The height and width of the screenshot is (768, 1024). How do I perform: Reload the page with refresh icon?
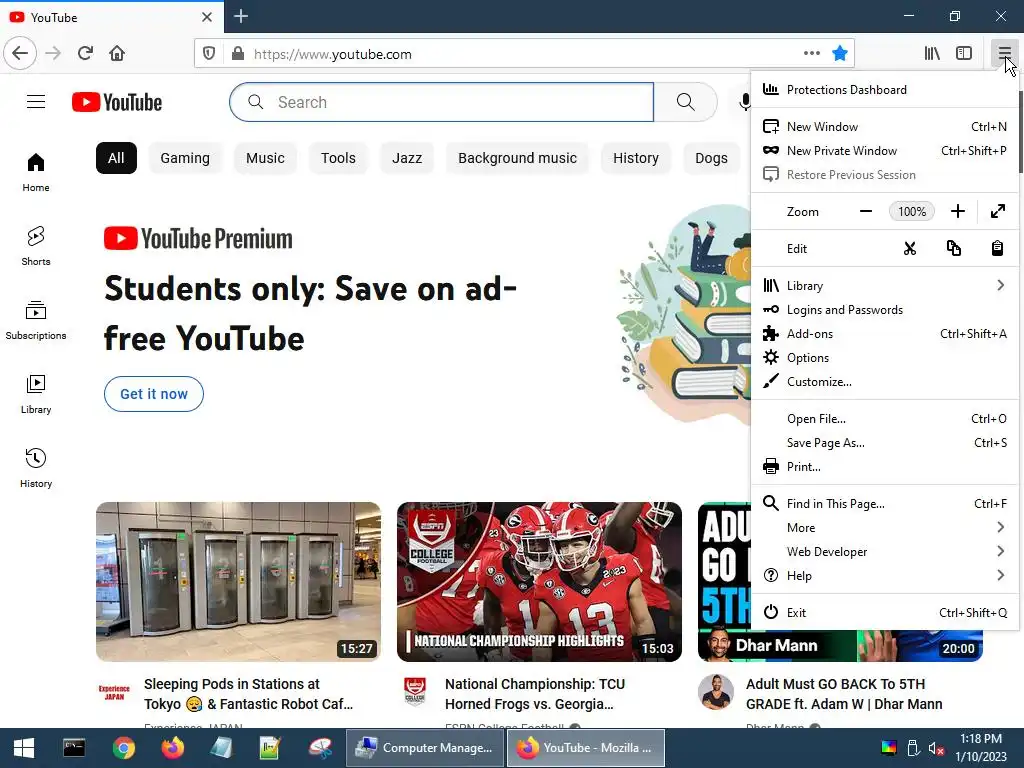pos(85,53)
